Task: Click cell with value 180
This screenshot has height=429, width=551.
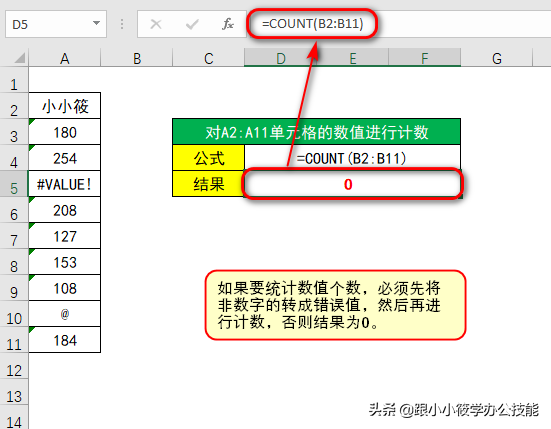Action: click(x=65, y=132)
